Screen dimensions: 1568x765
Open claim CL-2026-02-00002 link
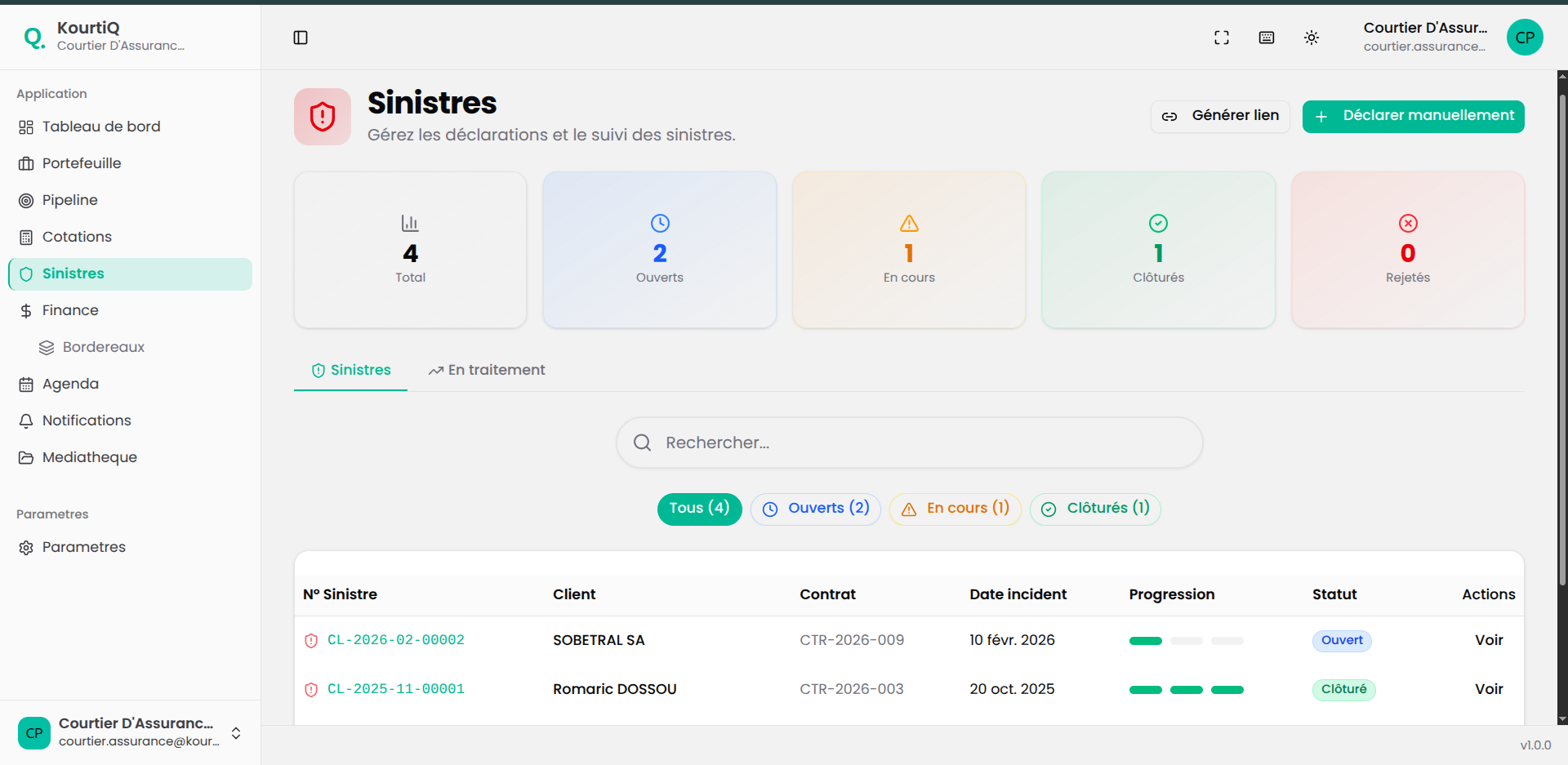coord(395,640)
